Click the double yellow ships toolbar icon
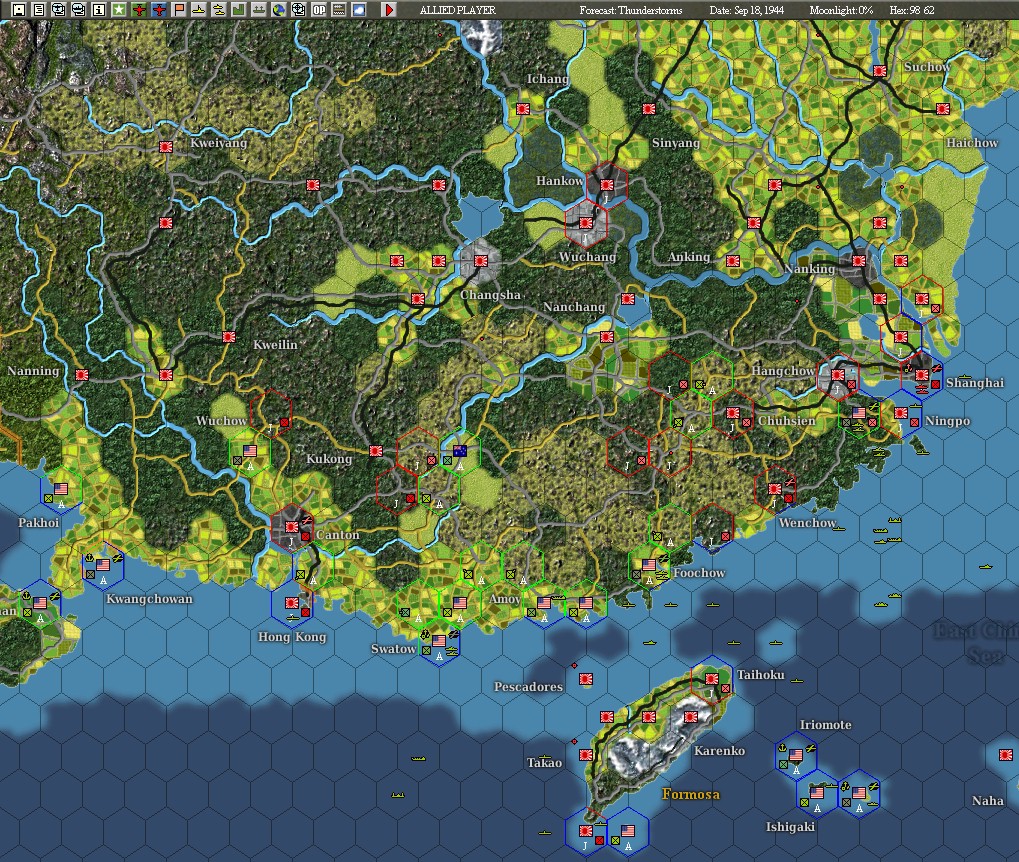The height and width of the screenshot is (862, 1019). (219, 10)
